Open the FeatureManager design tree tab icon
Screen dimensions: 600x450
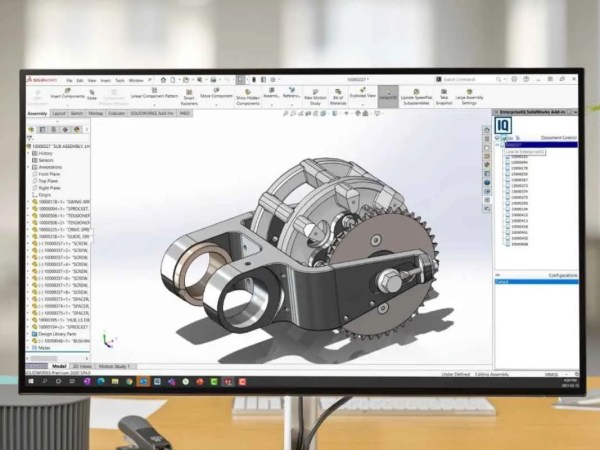point(31,130)
